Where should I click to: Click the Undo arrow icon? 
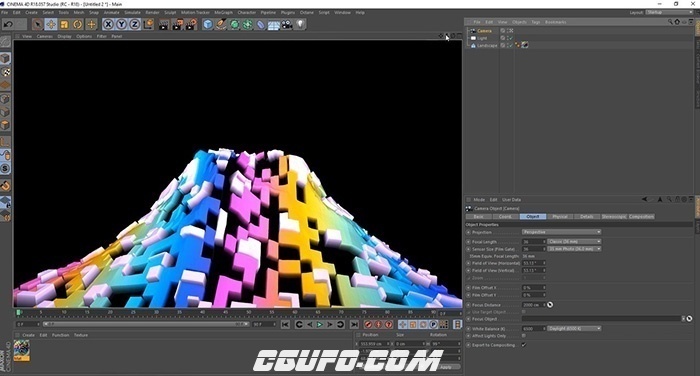coord(8,24)
